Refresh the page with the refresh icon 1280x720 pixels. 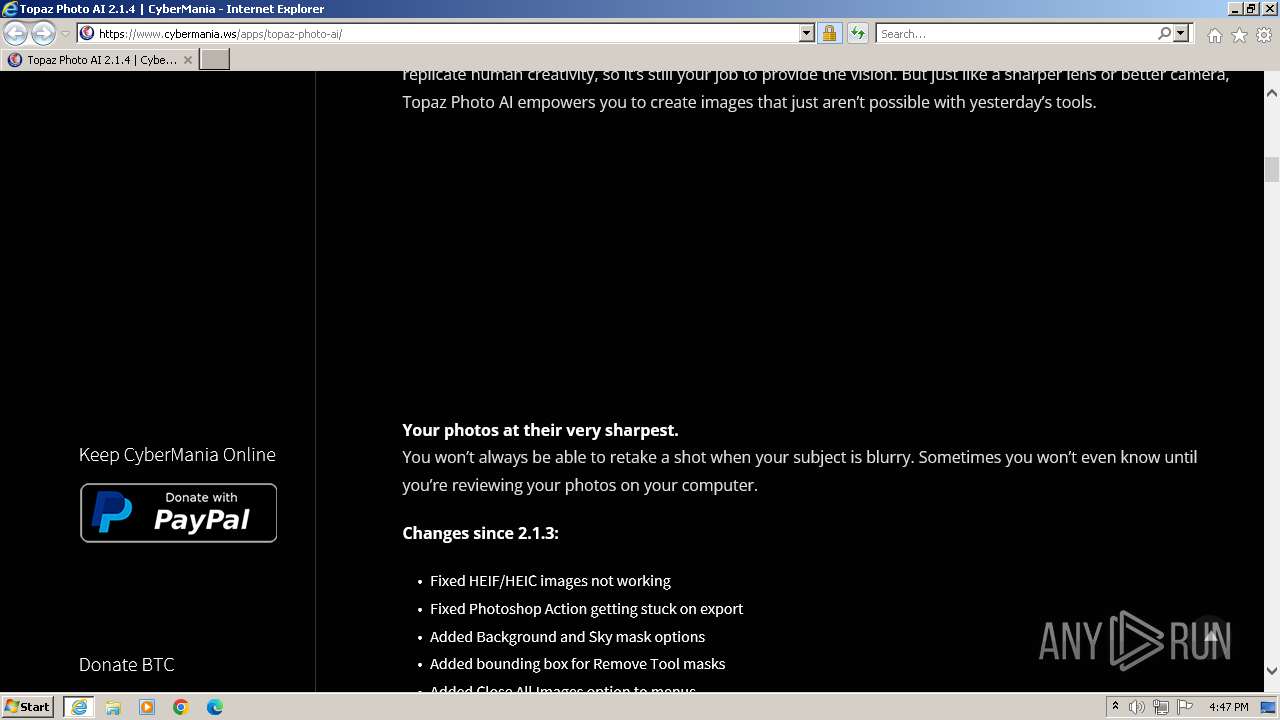coord(857,33)
